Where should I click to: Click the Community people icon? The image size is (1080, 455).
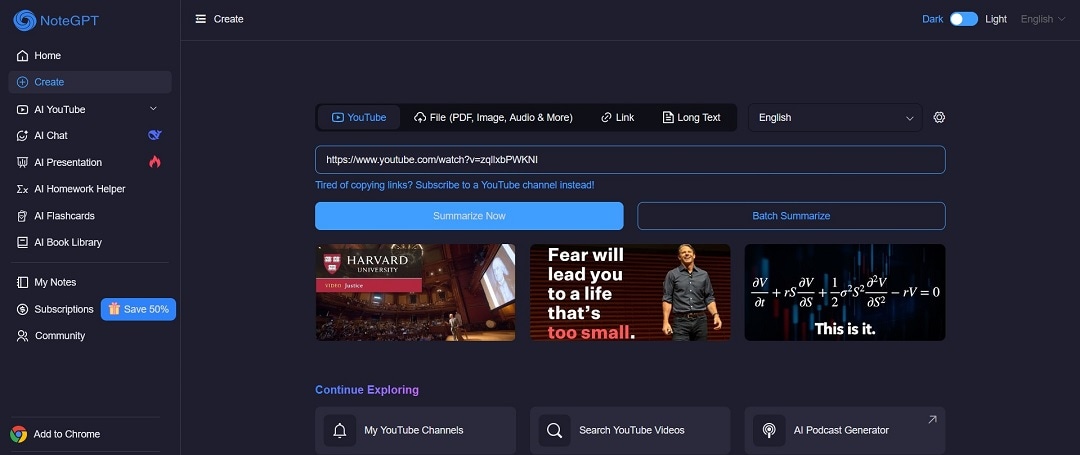pos(22,336)
